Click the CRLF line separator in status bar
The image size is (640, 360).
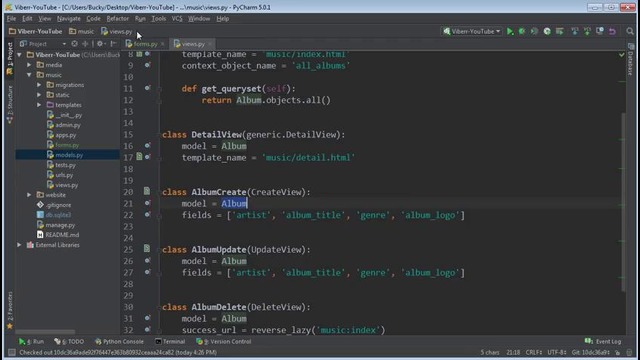coord(534,352)
